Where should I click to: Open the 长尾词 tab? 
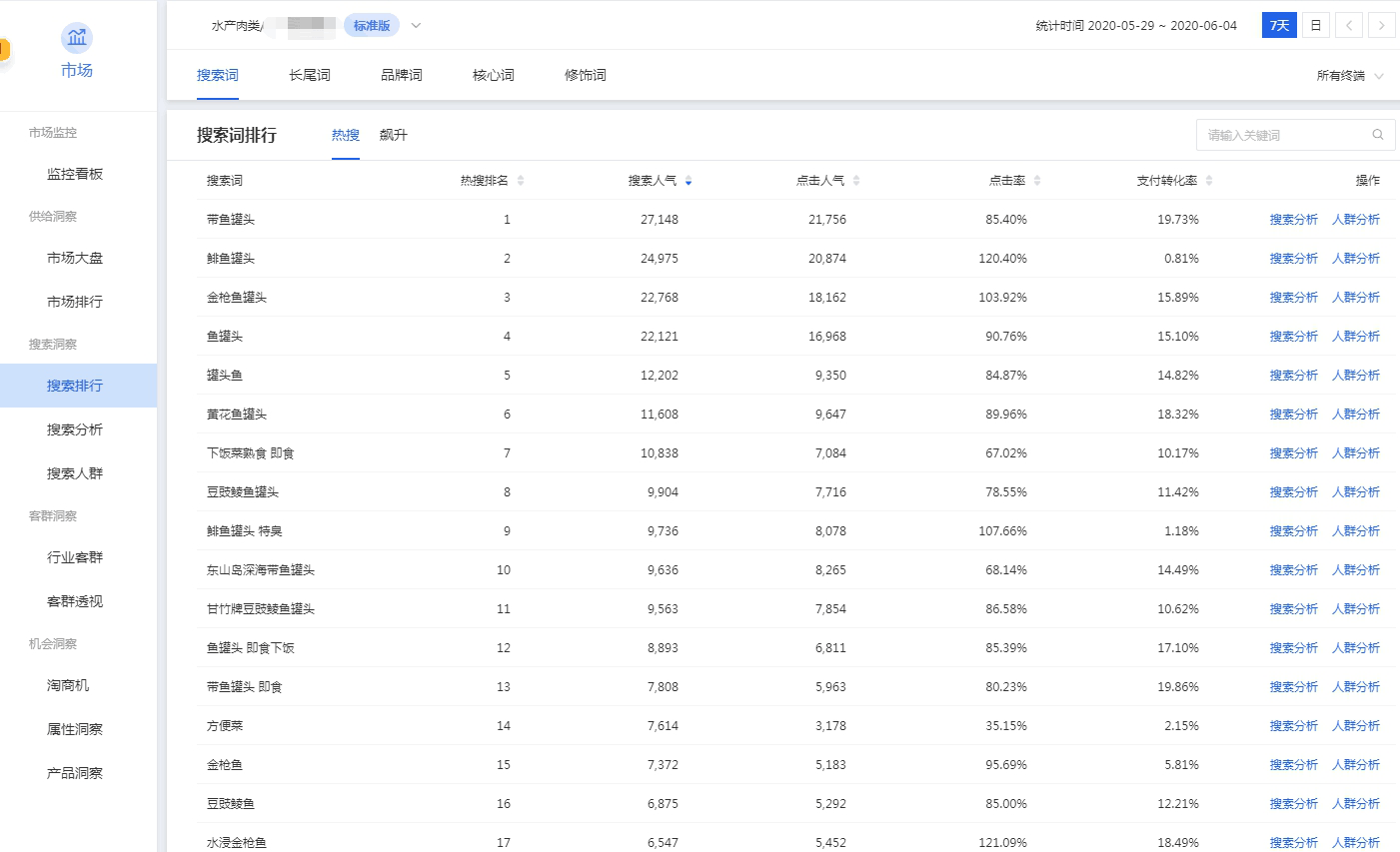[309, 75]
